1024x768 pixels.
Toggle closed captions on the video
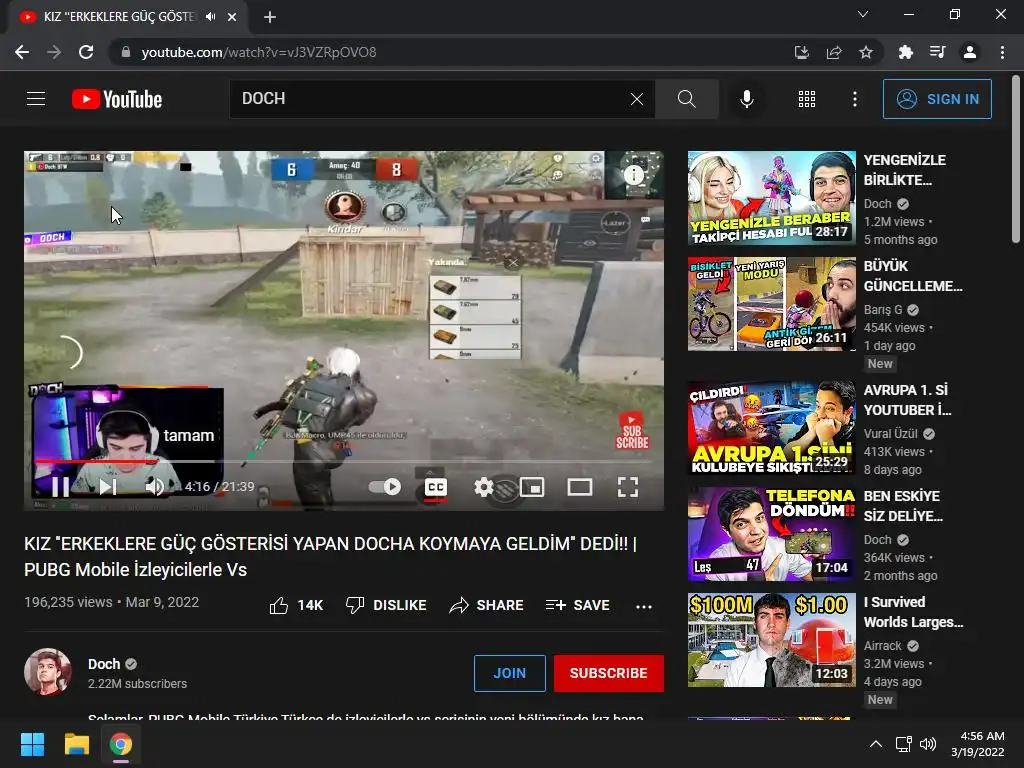[436, 487]
